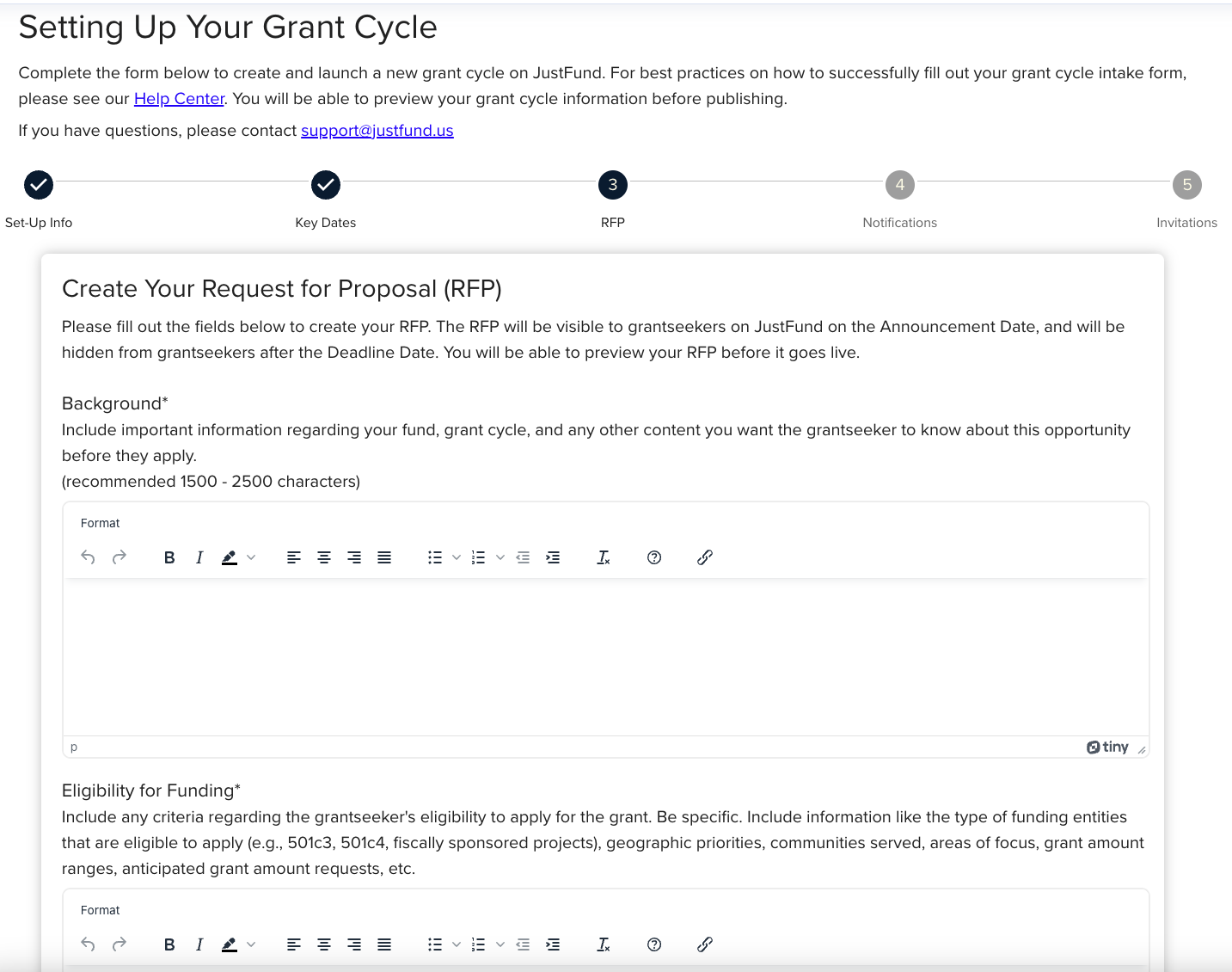The height and width of the screenshot is (972, 1232).
Task: Open the tiny logo link in Background editor
Action: [x=1107, y=747]
